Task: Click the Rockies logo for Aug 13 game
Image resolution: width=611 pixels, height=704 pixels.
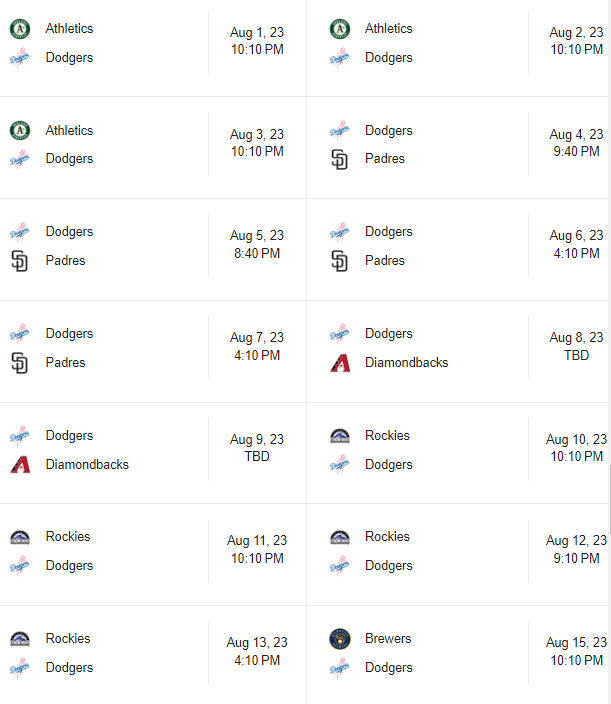Action: pyautogui.click(x=20, y=639)
